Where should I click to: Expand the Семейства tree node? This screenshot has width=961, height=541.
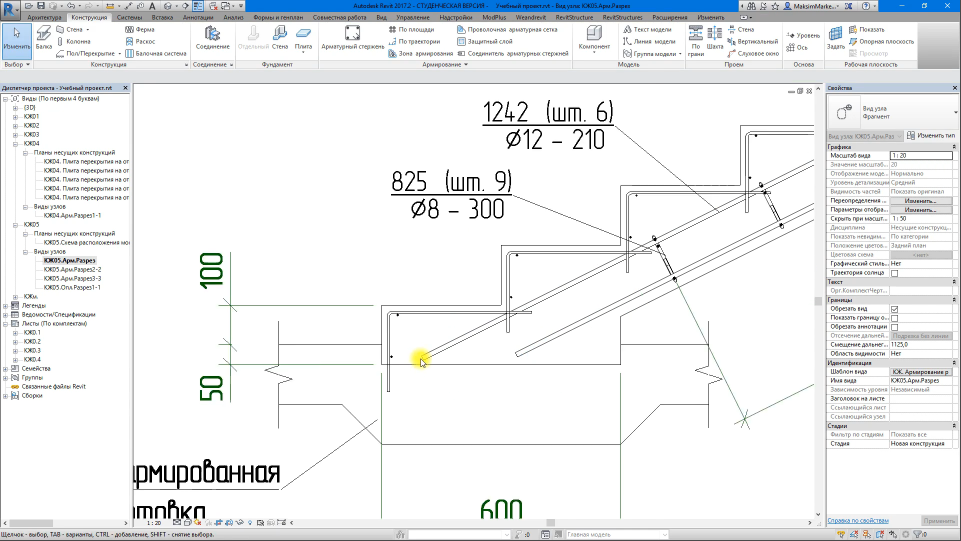point(5,369)
